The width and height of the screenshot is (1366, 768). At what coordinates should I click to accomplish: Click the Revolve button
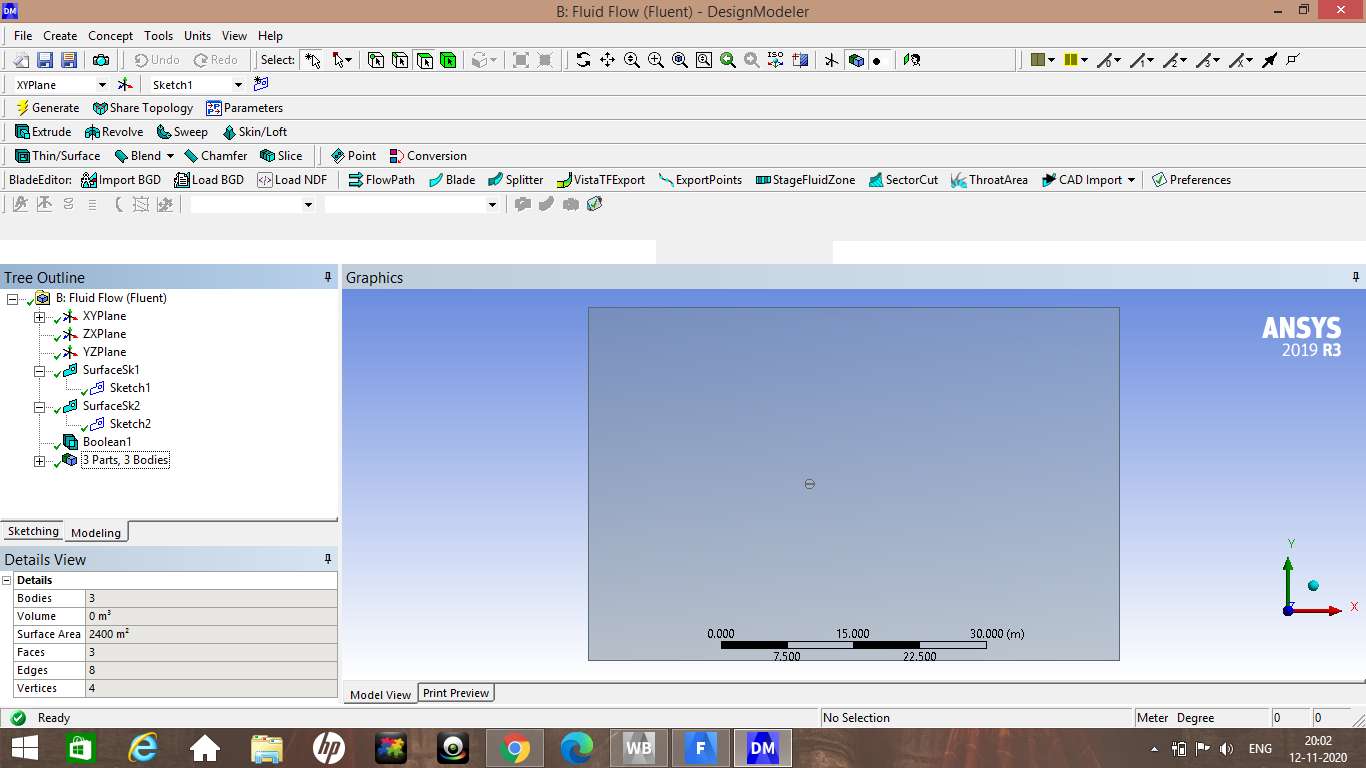pyautogui.click(x=114, y=132)
